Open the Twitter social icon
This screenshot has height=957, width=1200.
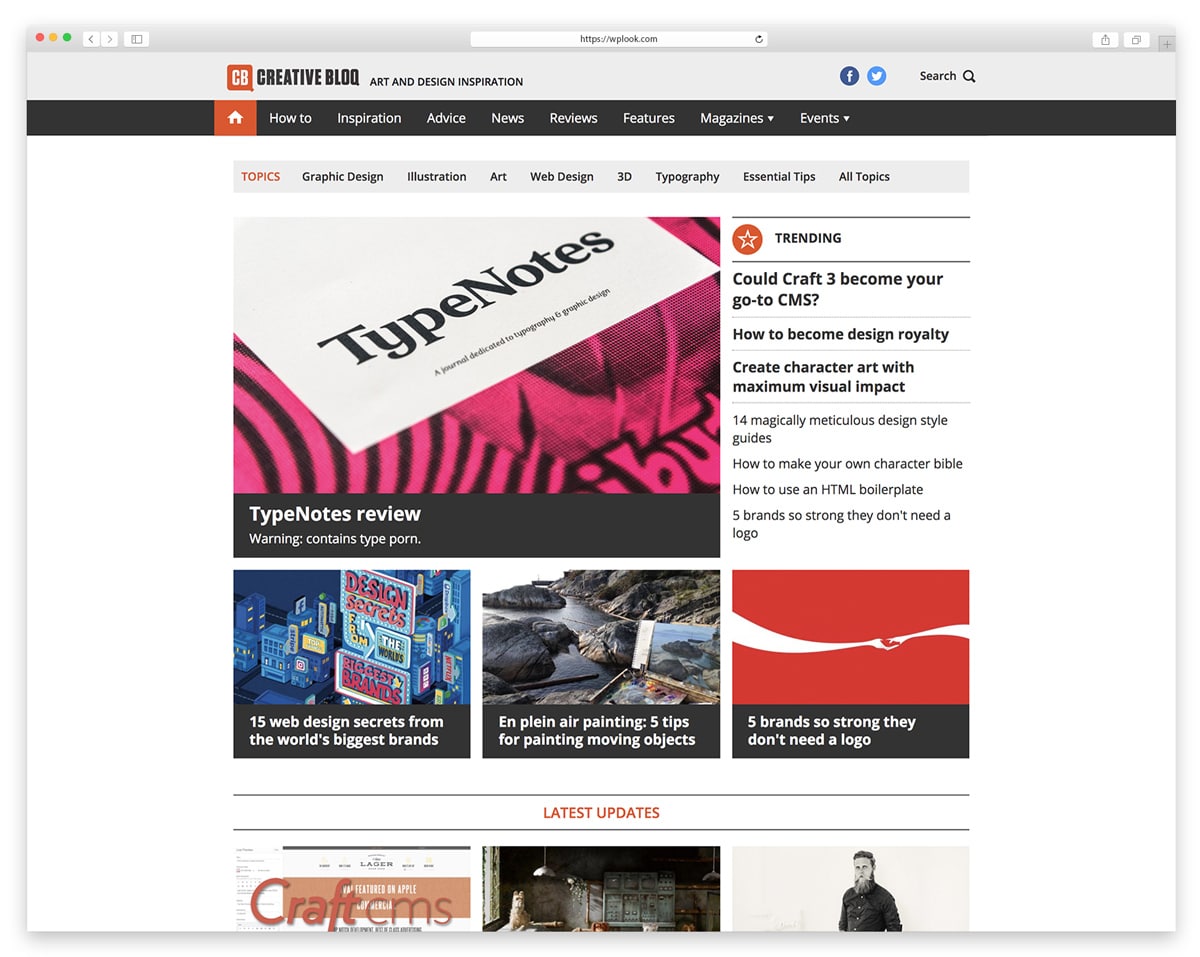[877, 76]
